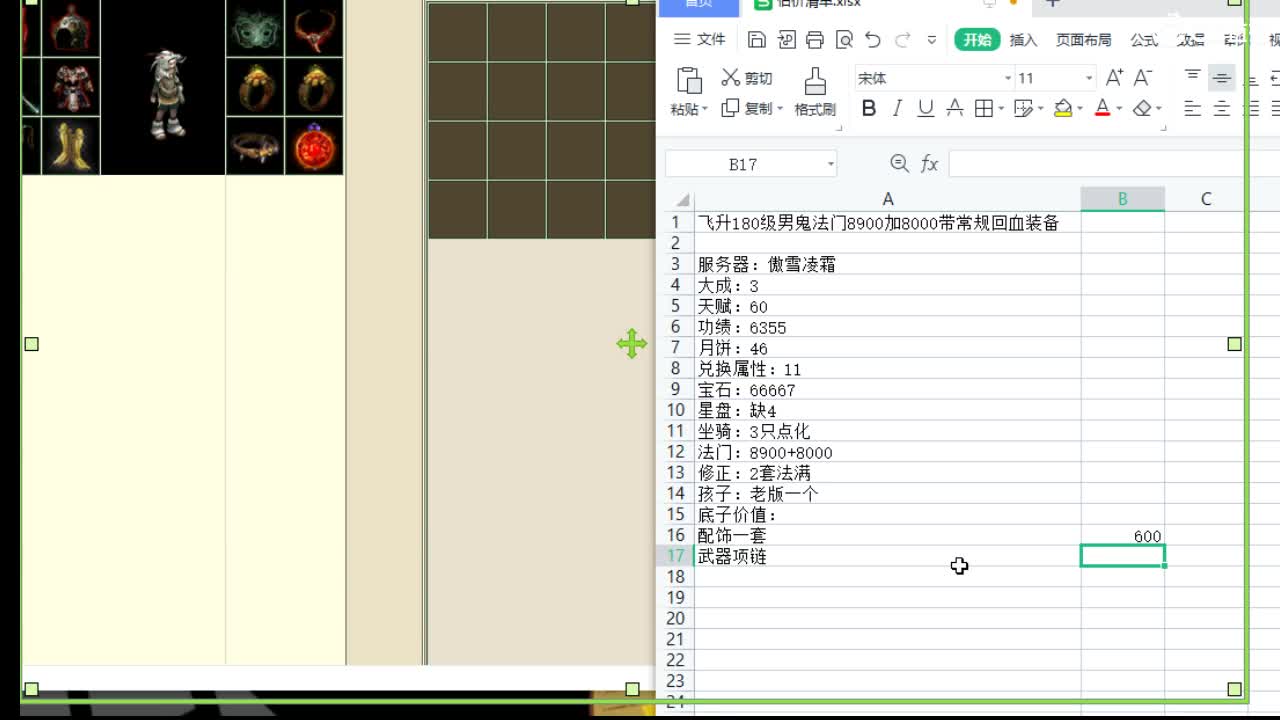Select the ring directly above the red orb
Image resolution: width=1280 pixels, height=720 pixels.
[314, 86]
